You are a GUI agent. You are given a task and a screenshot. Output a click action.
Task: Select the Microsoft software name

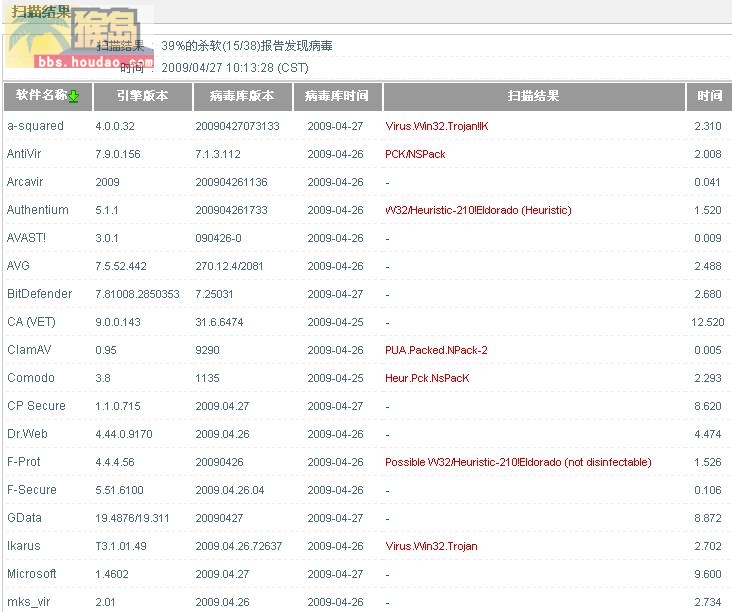click(x=32, y=574)
